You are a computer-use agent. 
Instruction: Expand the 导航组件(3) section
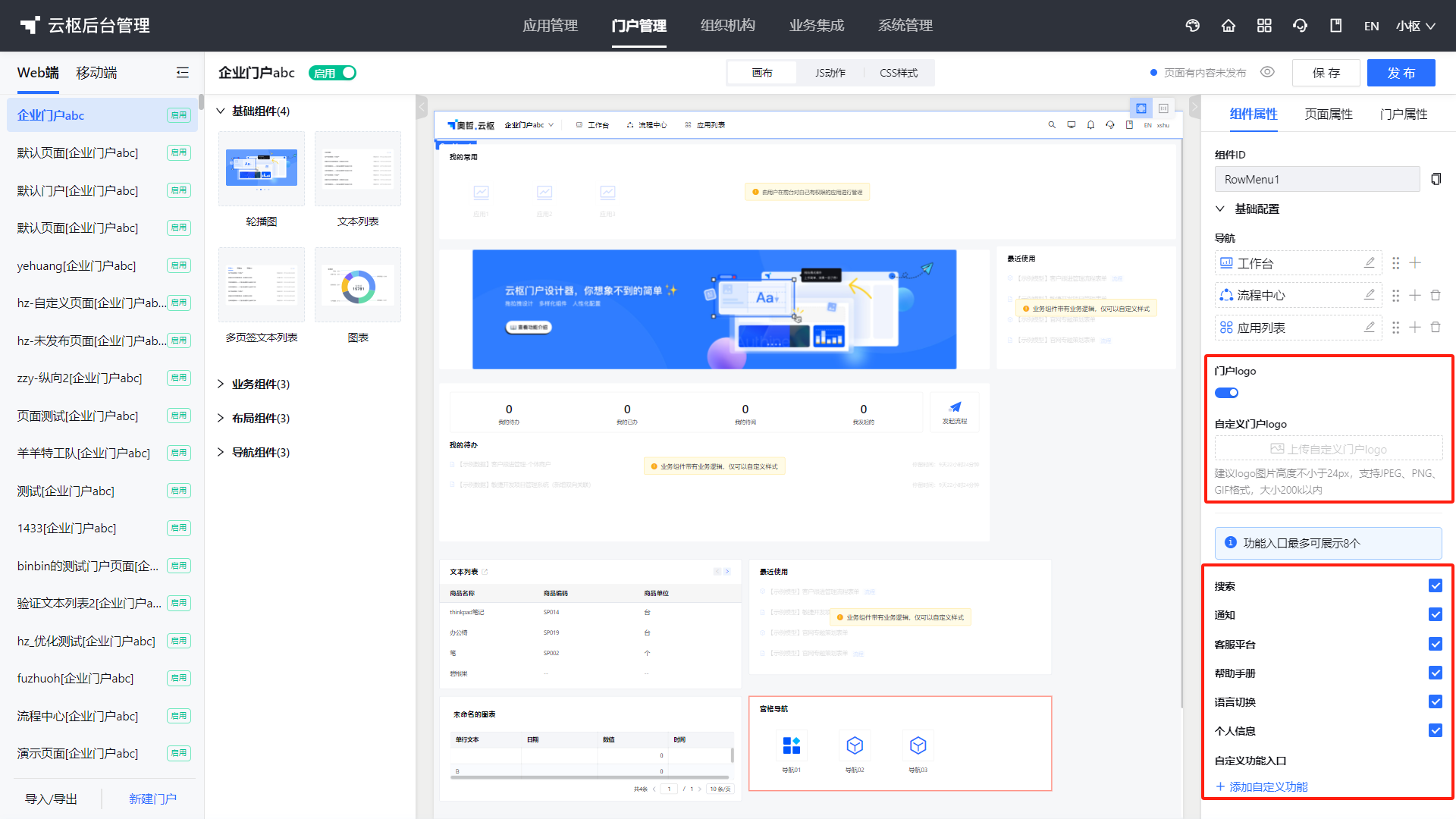[221, 453]
